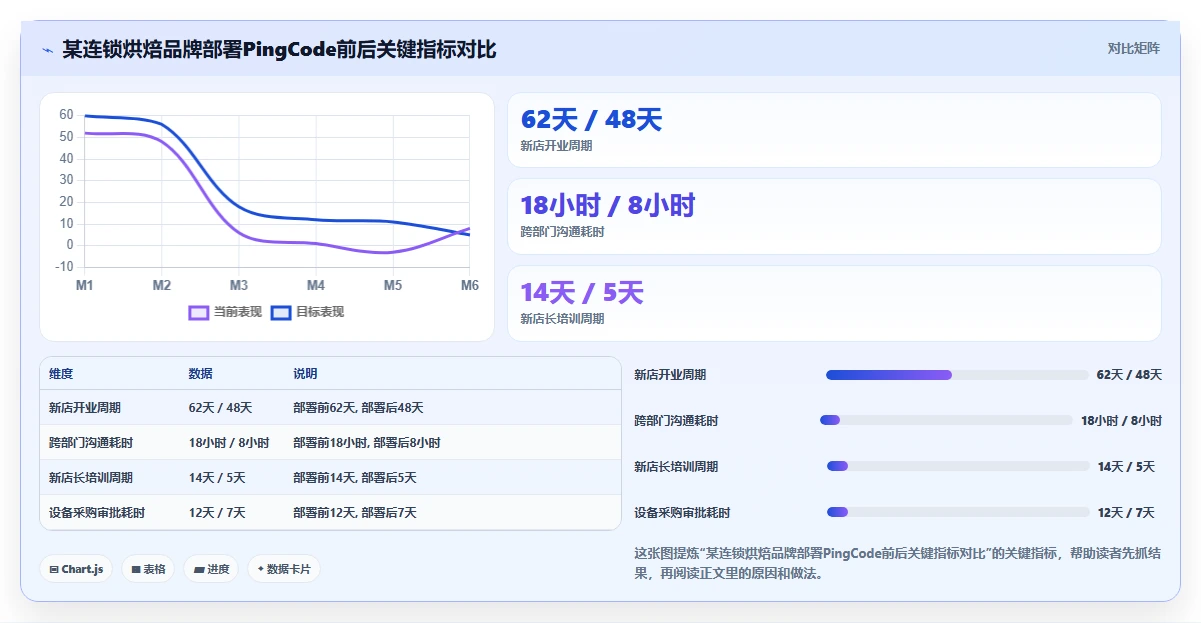This screenshot has width=1201, height=623.
Task: Click the 维度 column header
Action: coord(61,374)
